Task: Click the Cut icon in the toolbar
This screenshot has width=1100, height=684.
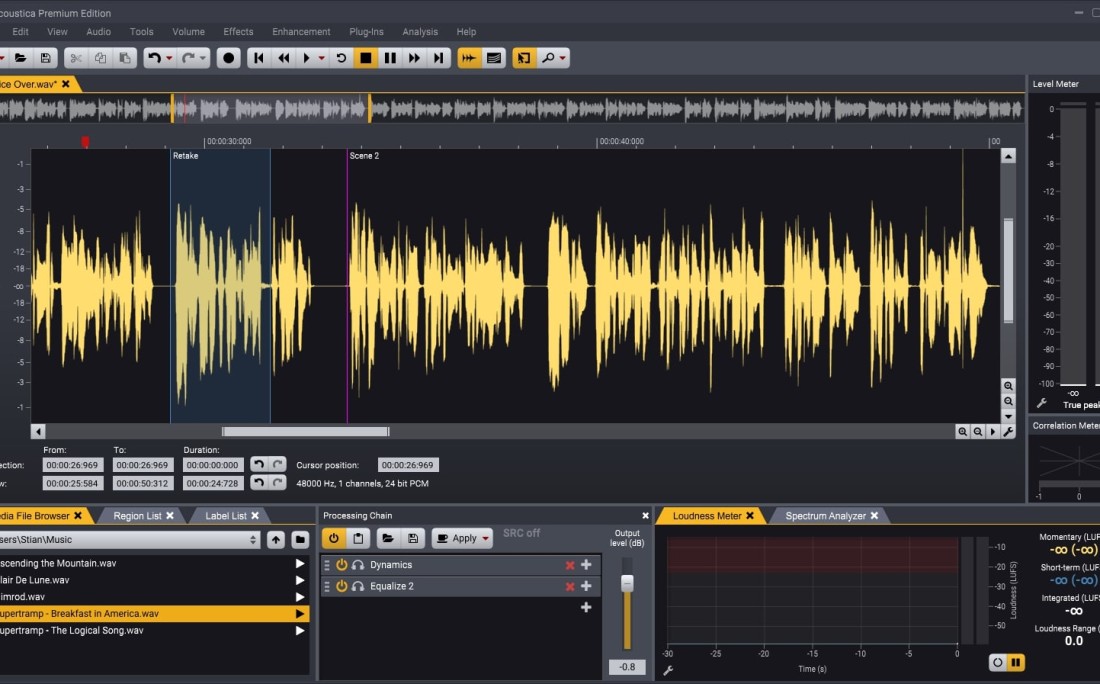Action: (x=75, y=57)
